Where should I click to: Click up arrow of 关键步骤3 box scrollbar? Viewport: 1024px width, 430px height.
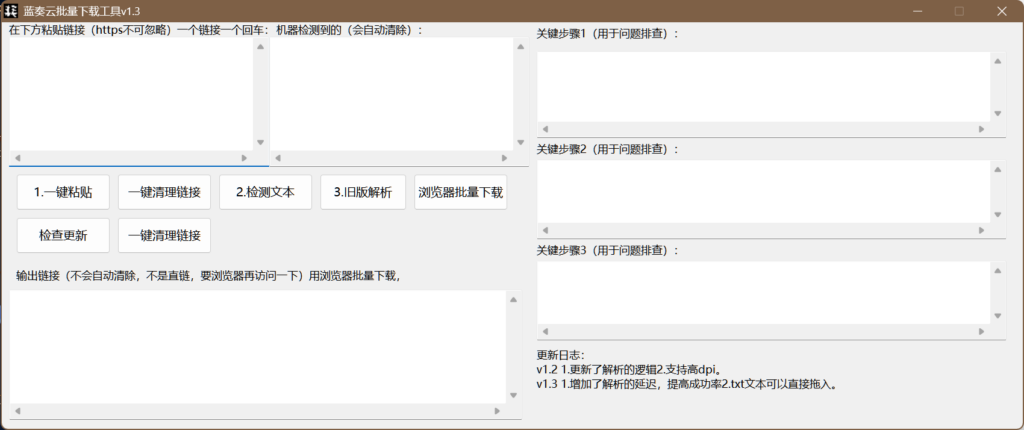[997, 271]
